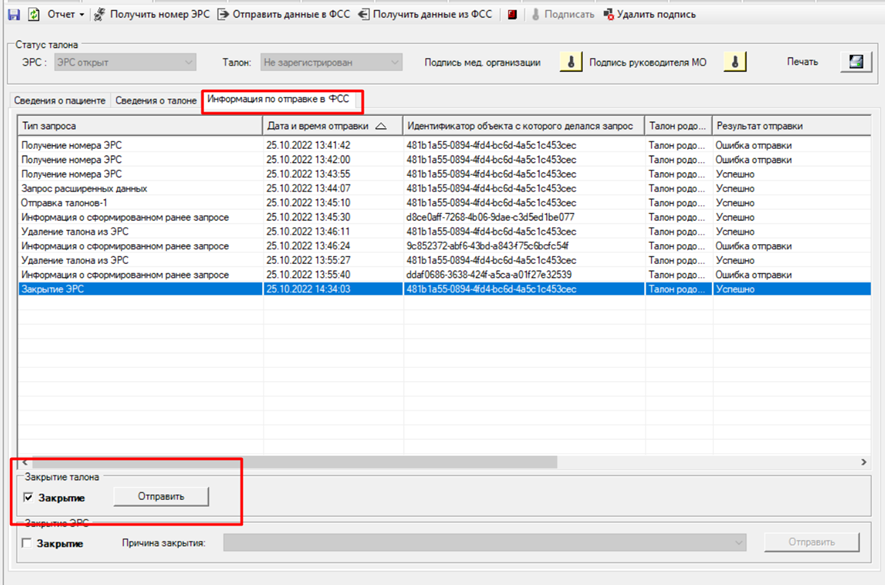Expand the Талон status combo box
Image resolution: width=885 pixels, height=585 pixels.
[331, 63]
